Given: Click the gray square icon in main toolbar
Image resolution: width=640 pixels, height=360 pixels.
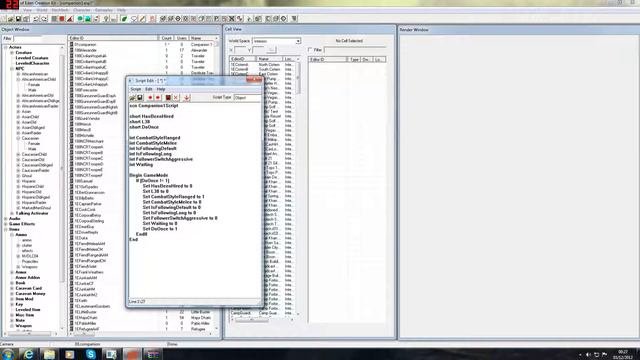Looking at the screenshot, I should tap(54, 19).
